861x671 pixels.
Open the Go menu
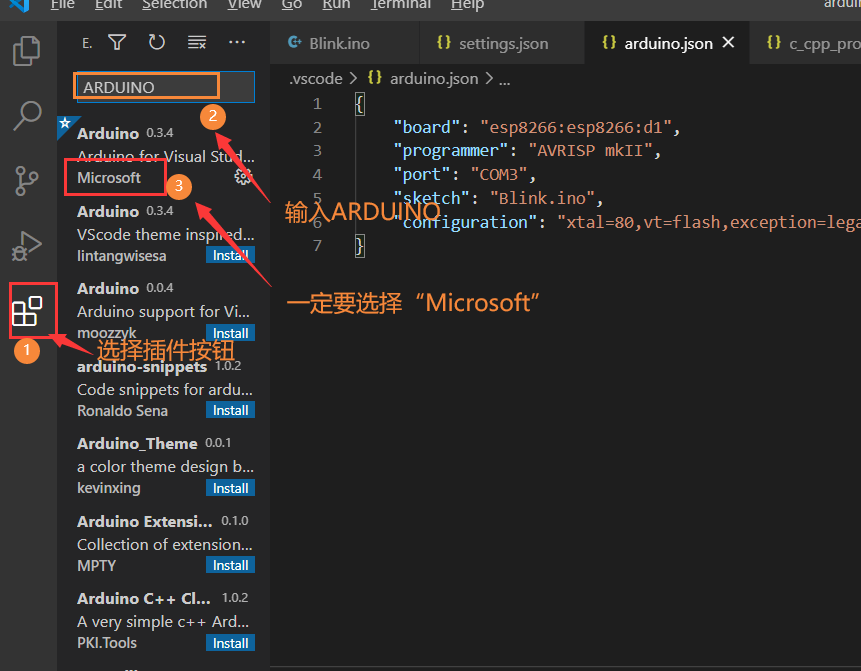point(292,5)
